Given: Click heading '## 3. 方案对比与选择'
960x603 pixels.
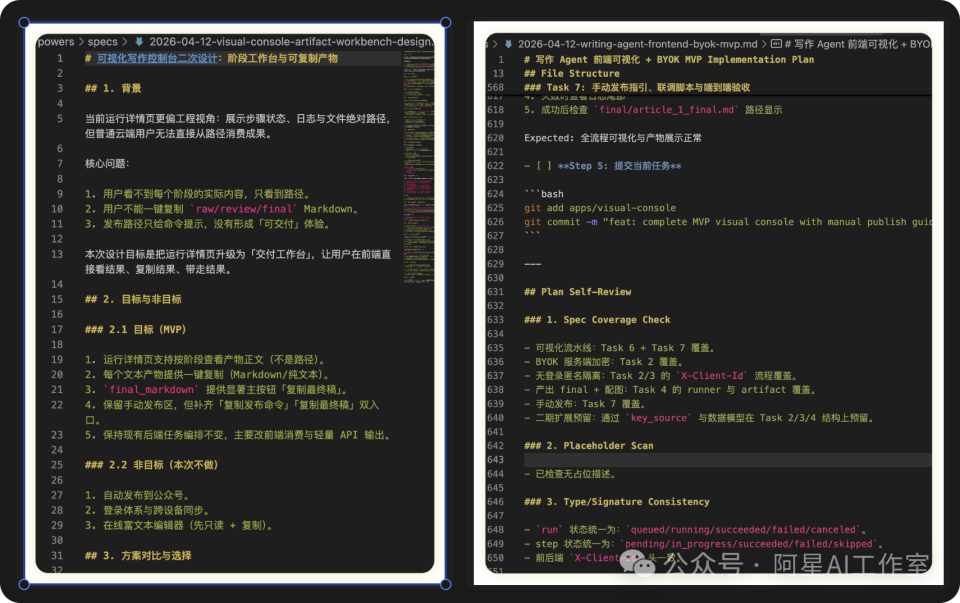Looking at the screenshot, I should tap(138, 556).
